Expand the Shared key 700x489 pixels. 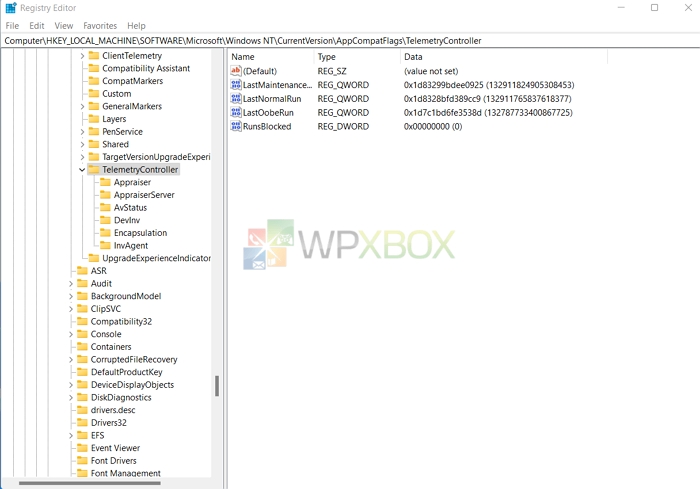pos(82,144)
